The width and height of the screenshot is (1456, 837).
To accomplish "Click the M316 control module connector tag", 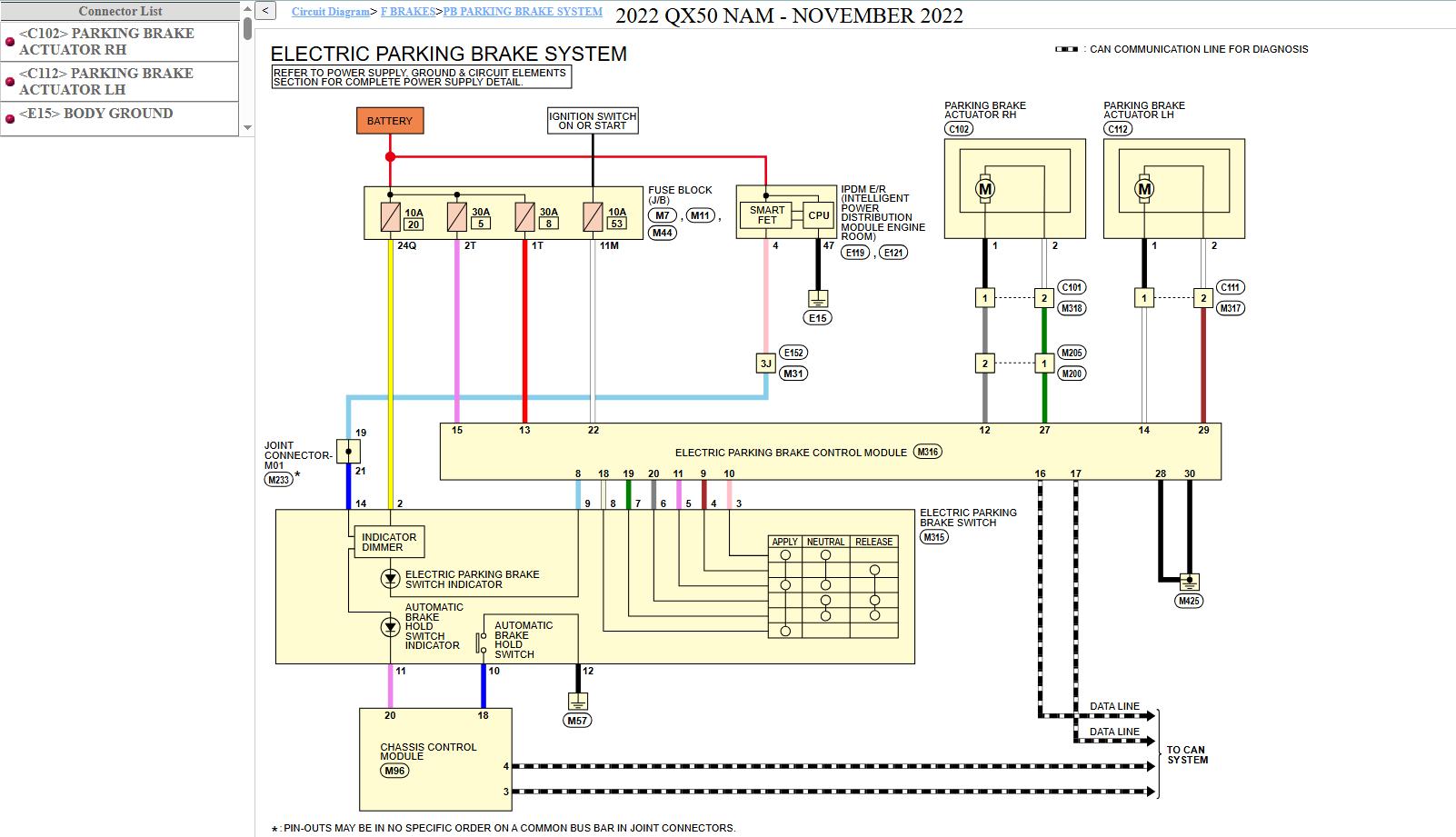I will [x=928, y=452].
